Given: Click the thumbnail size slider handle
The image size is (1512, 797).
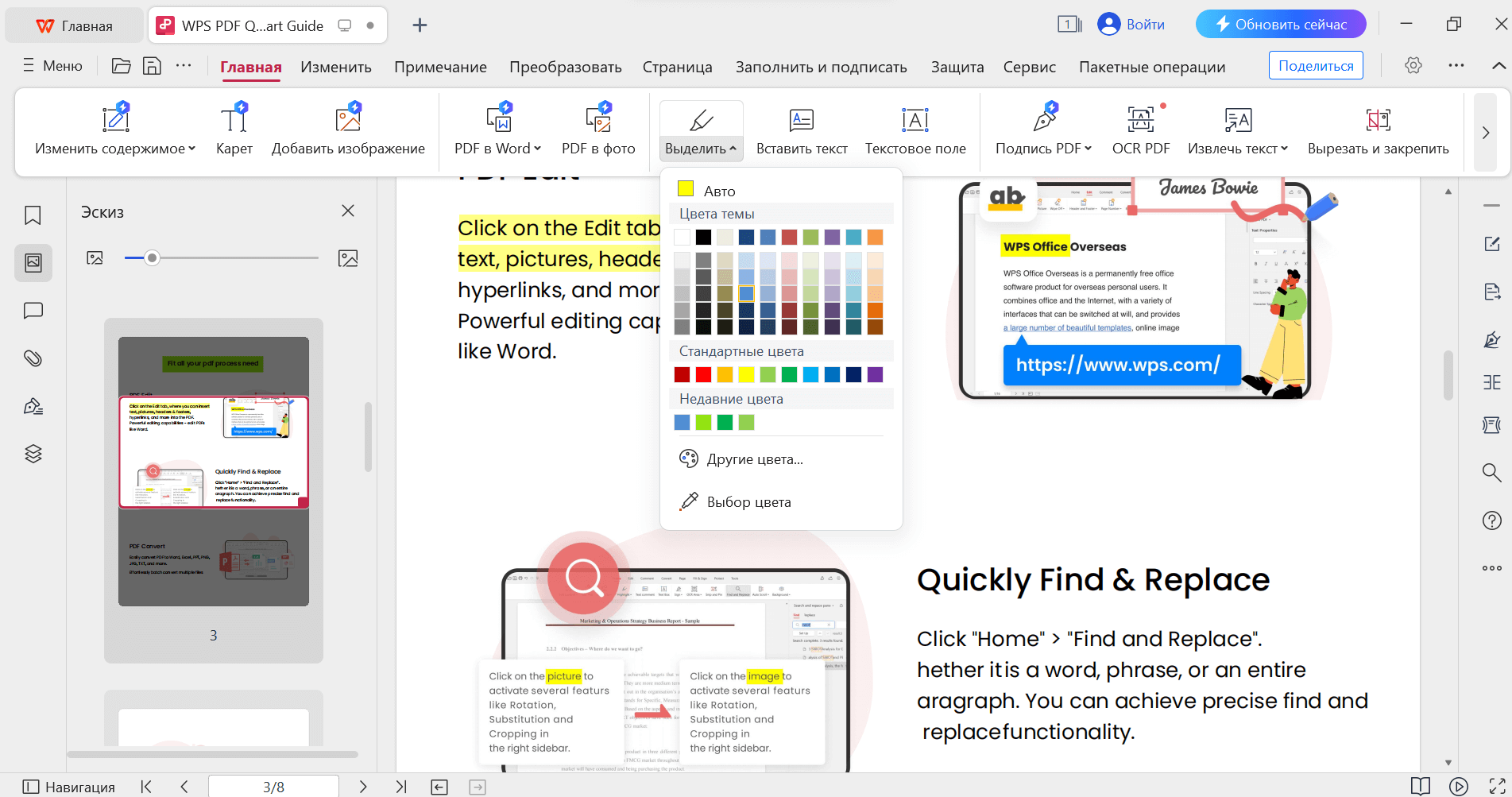Looking at the screenshot, I should tap(153, 257).
